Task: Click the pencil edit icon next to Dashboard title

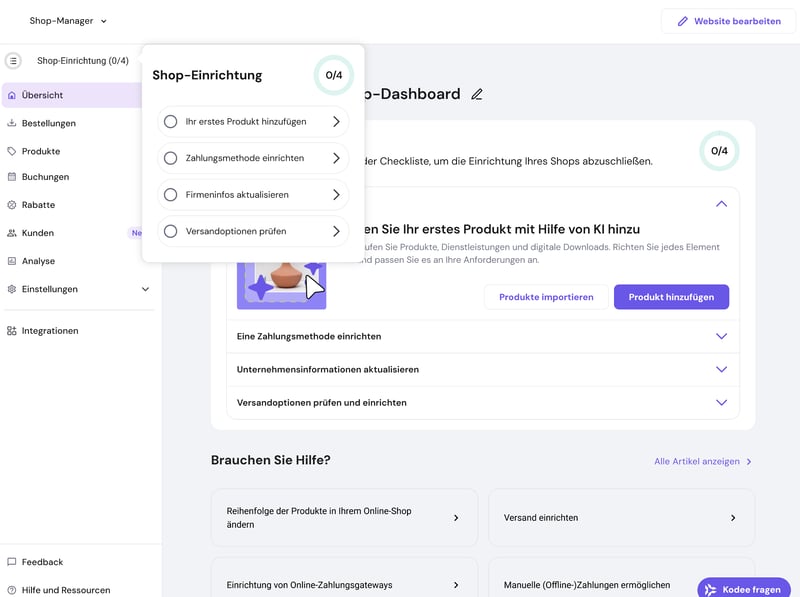Action: coord(477,94)
